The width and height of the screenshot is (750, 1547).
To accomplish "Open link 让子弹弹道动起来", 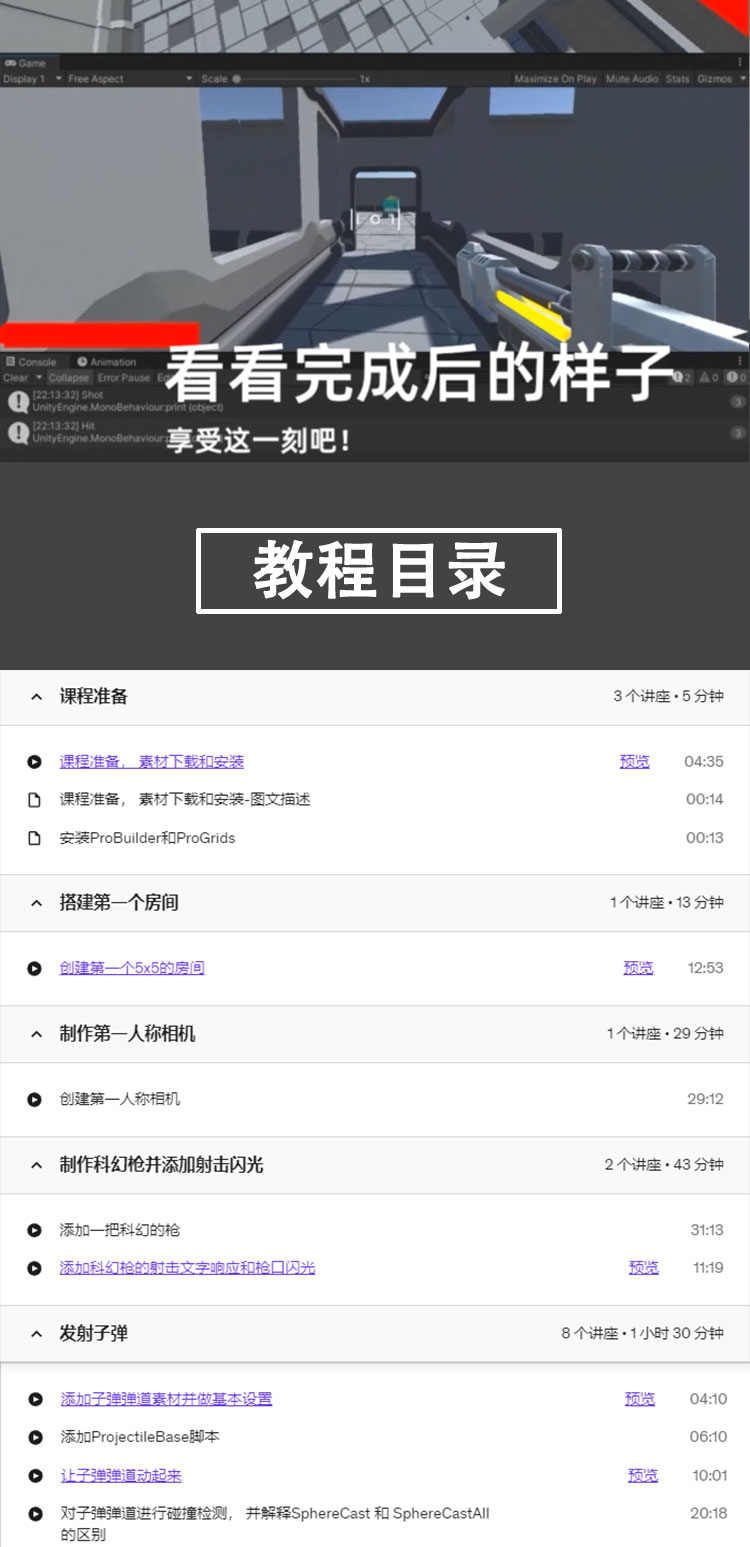I will click(121, 1475).
